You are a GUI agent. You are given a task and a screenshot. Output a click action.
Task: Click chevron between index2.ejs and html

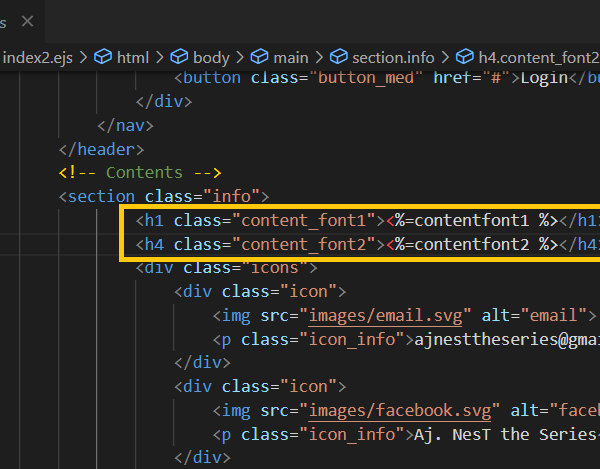click(83, 58)
